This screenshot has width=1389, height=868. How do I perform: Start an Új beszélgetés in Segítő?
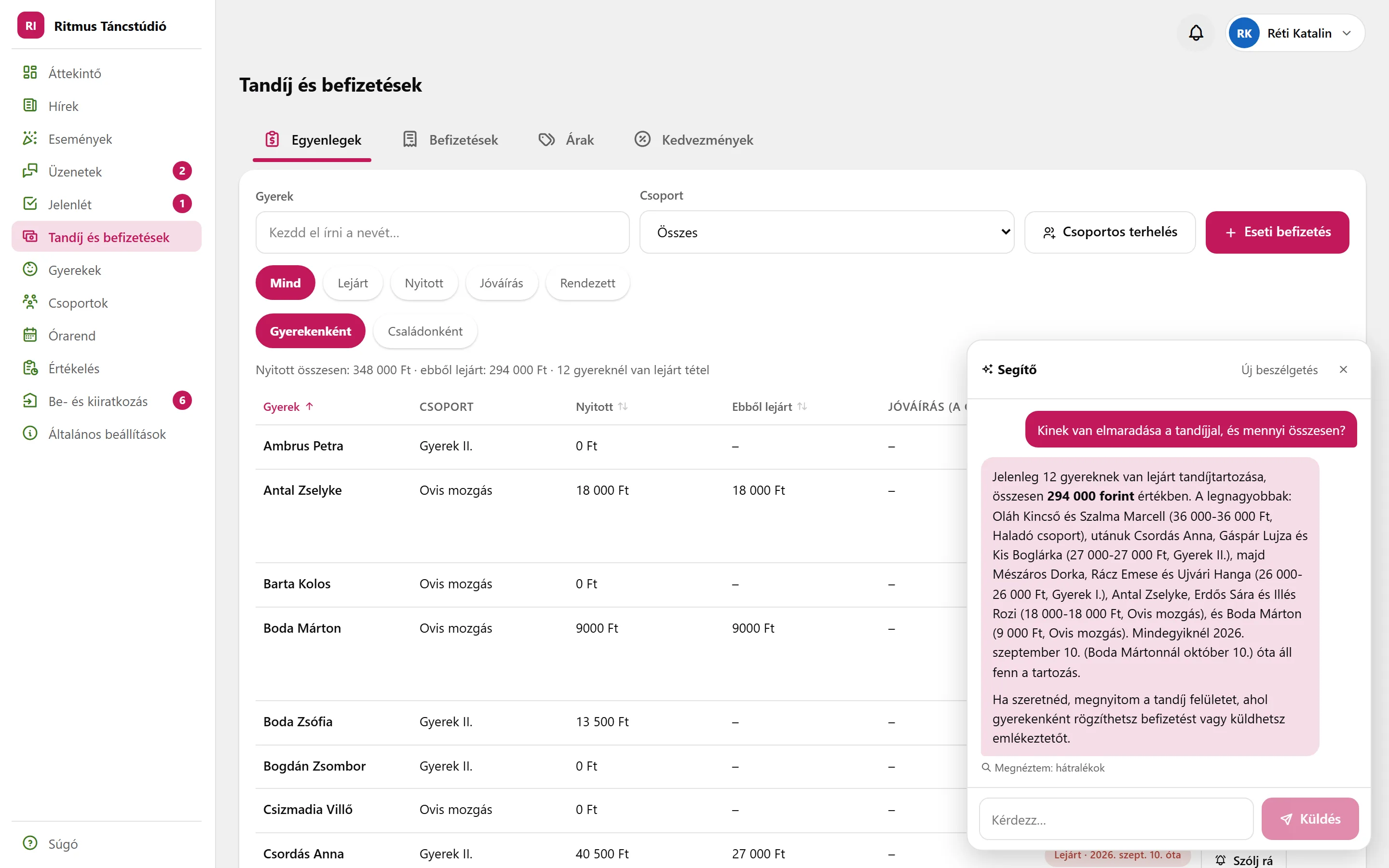pyautogui.click(x=1280, y=370)
